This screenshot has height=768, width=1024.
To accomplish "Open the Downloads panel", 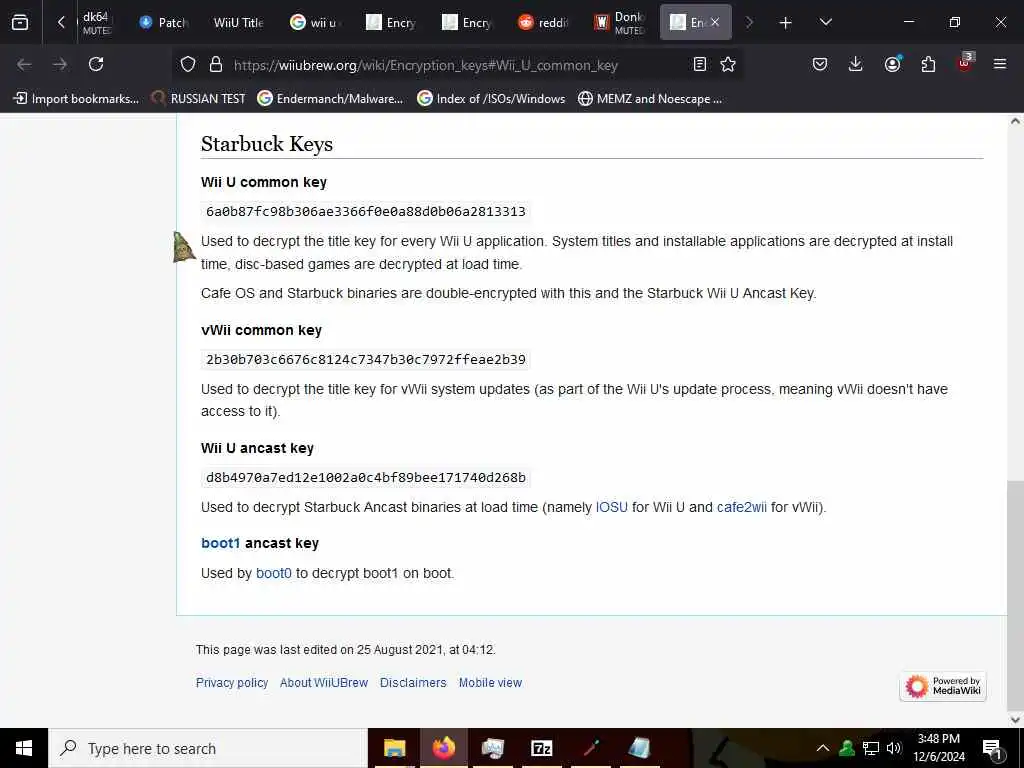I will (855, 64).
